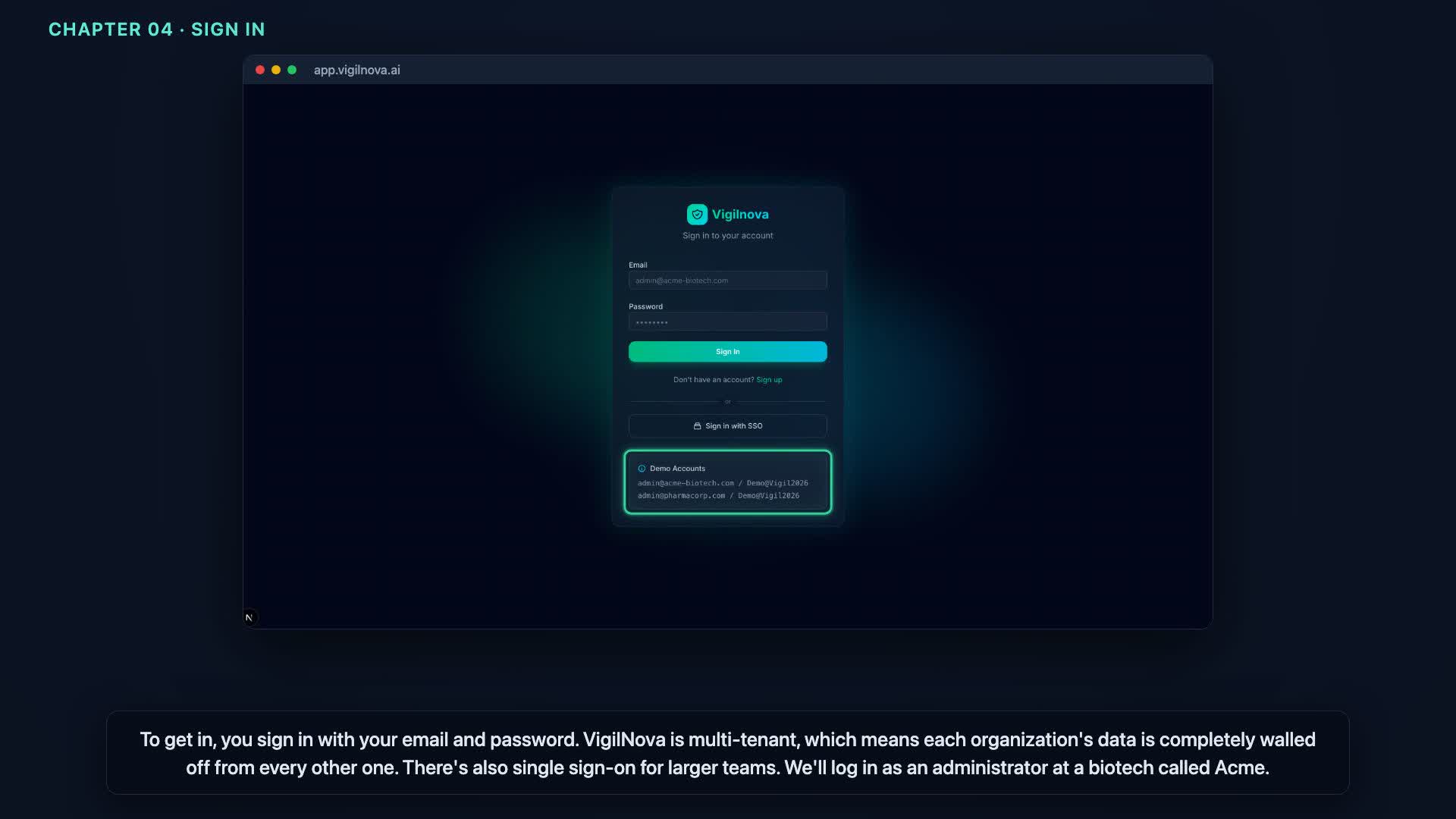Image resolution: width=1456 pixels, height=819 pixels.
Task: Click the red close window dot
Action: click(260, 70)
